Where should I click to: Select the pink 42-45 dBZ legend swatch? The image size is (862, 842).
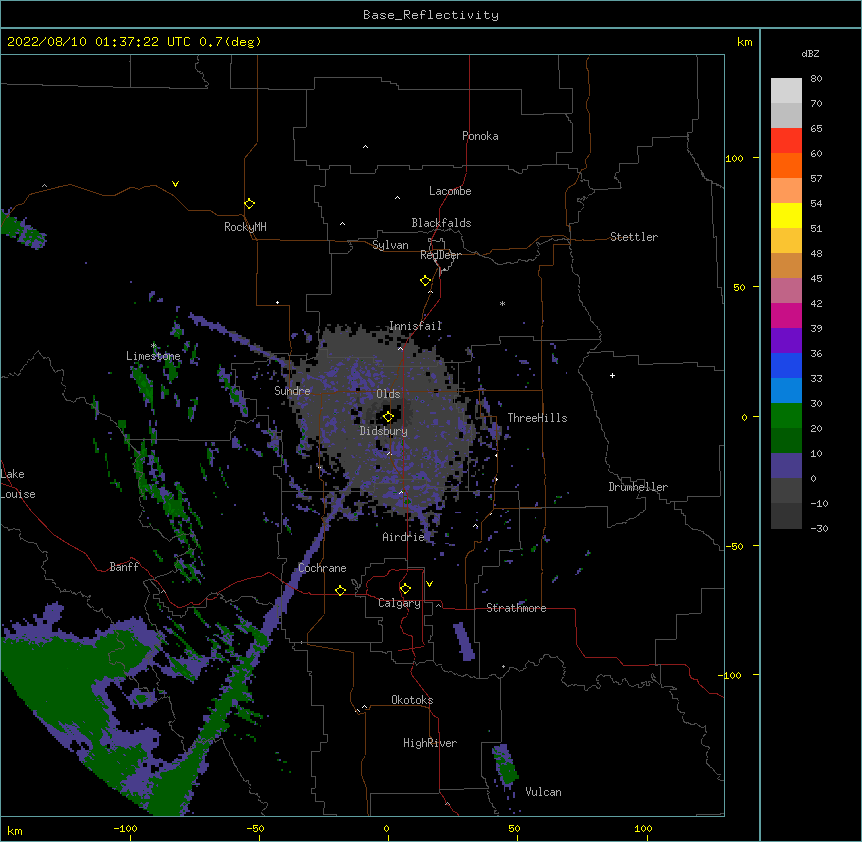786,291
